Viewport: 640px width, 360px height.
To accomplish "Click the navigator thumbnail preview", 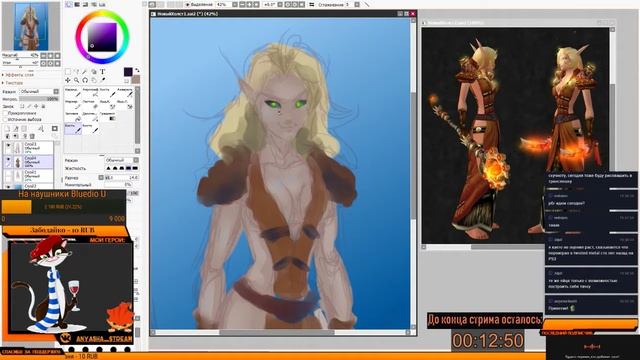I will (x=31, y=26).
